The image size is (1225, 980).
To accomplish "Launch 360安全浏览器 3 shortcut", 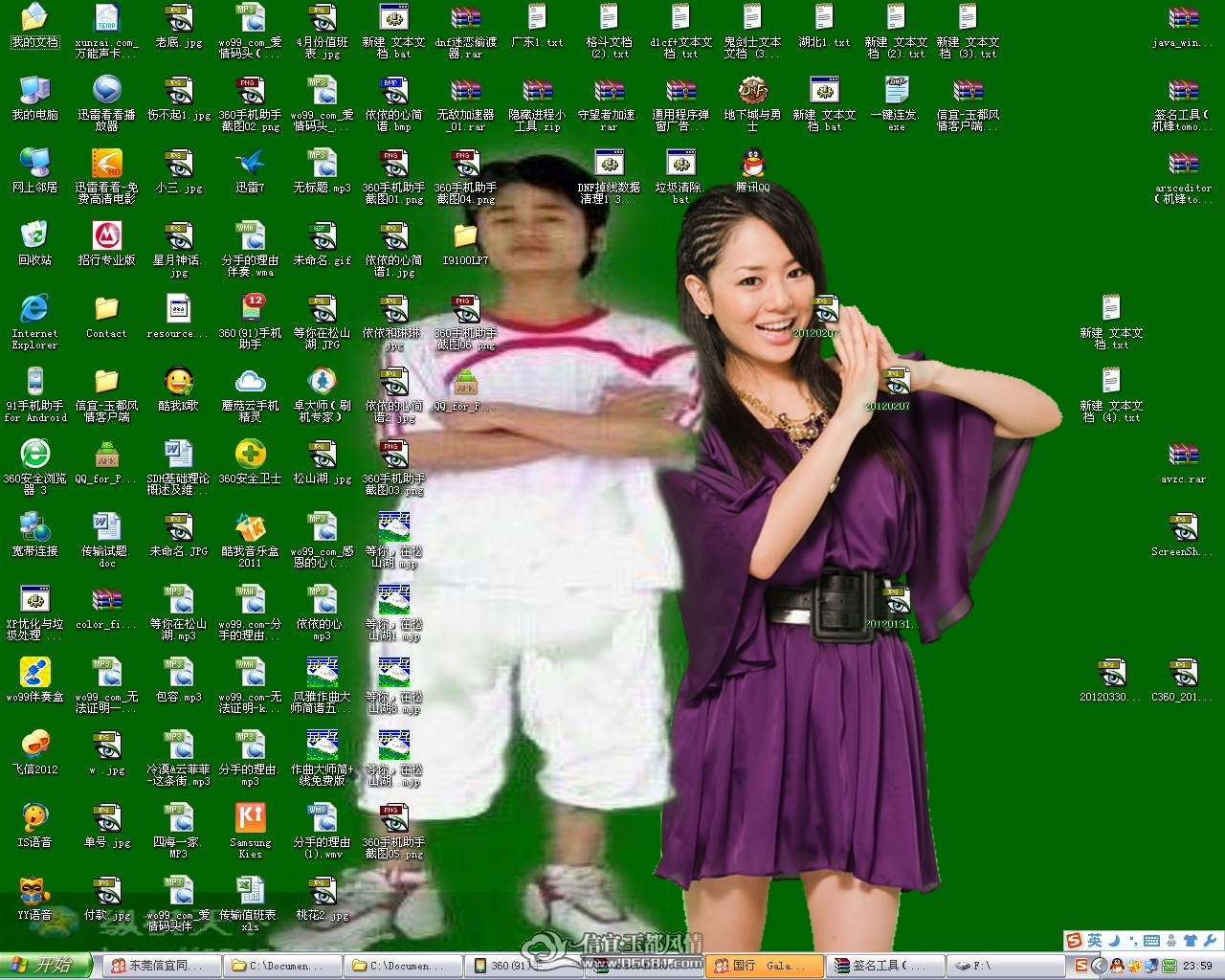I will pyautogui.click(x=34, y=467).
